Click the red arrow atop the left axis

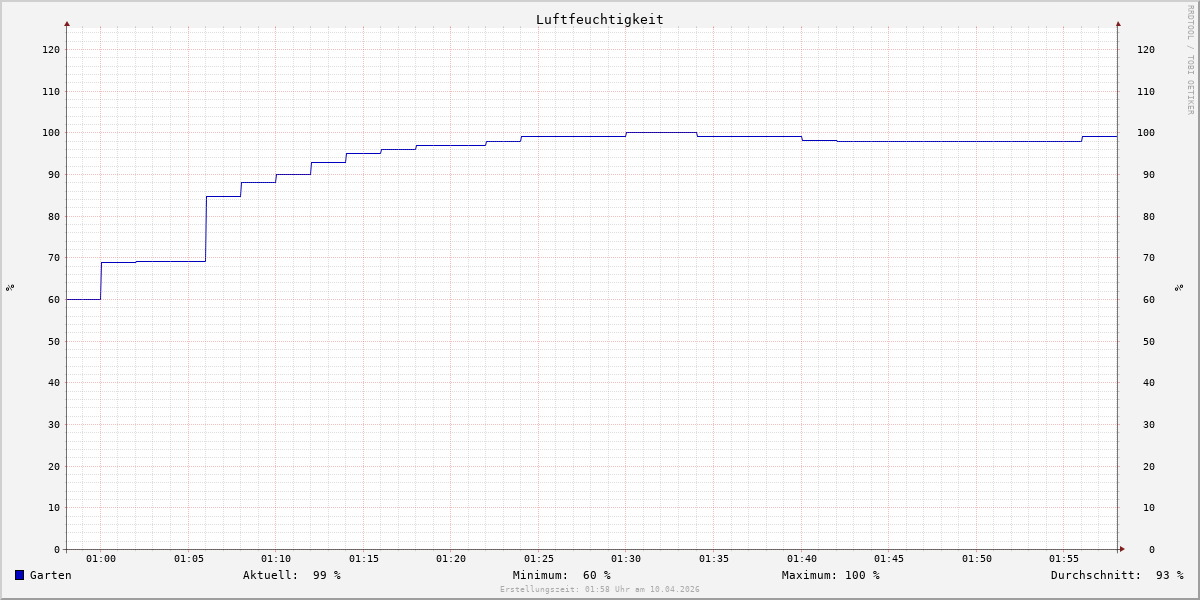67,23
